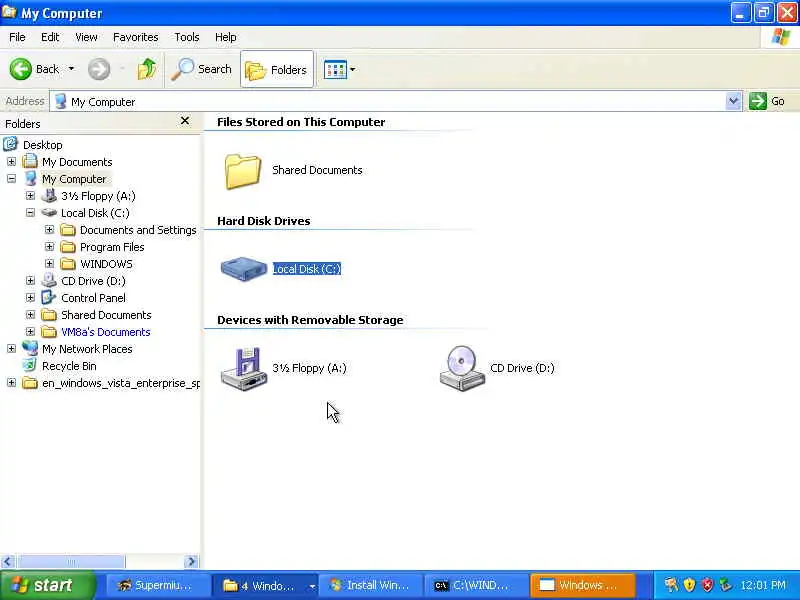
Task: Expand Program Files folder node
Action: point(49,247)
